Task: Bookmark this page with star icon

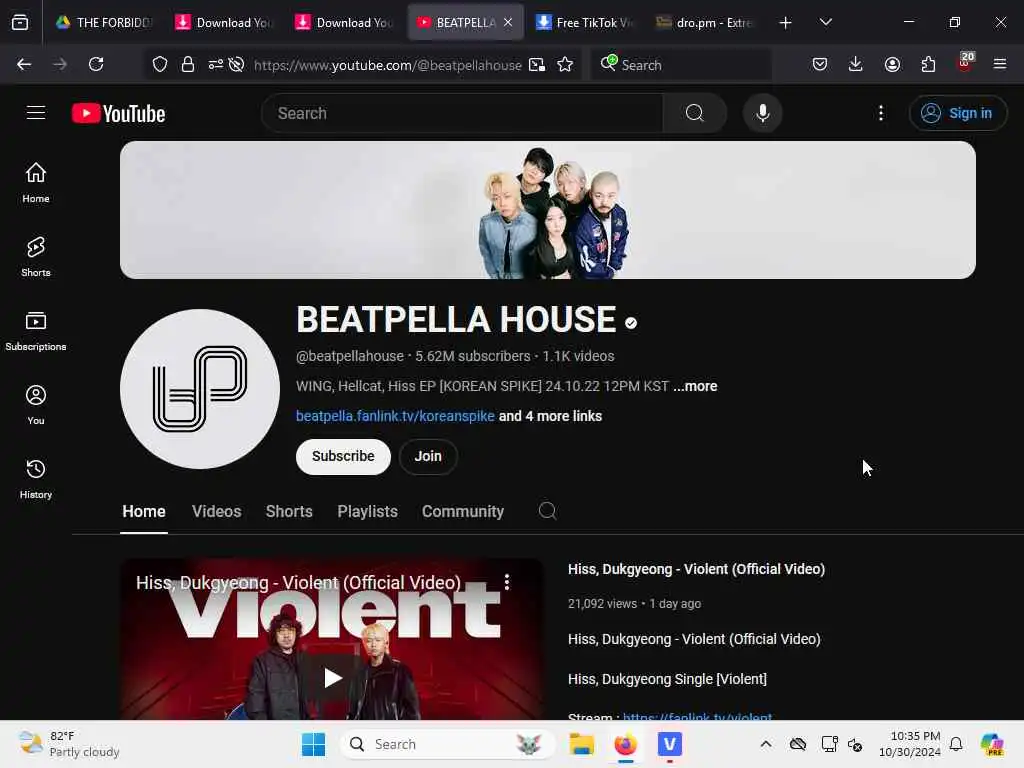Action: click(x=565, y=64)
